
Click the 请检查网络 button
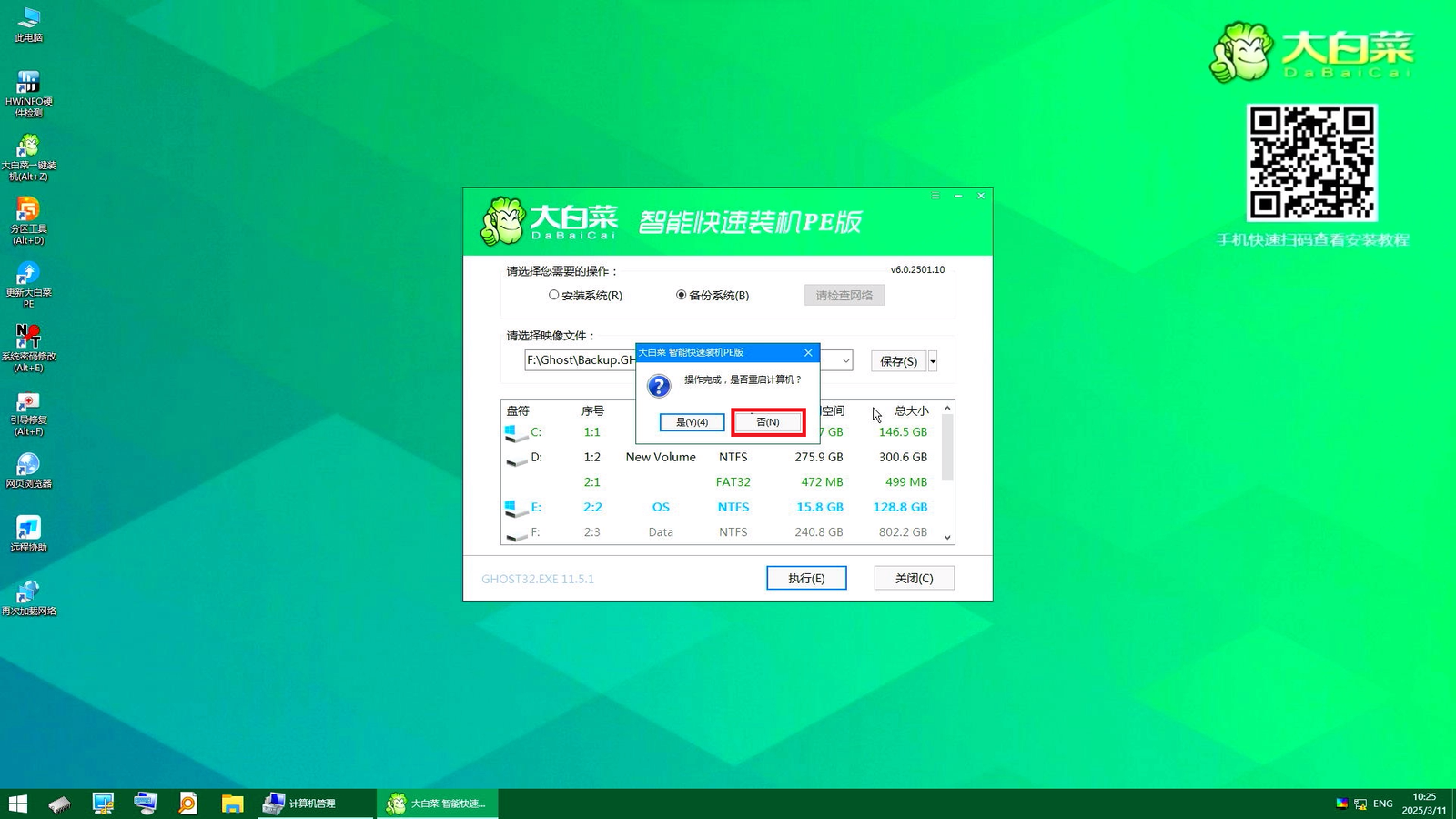844,295
